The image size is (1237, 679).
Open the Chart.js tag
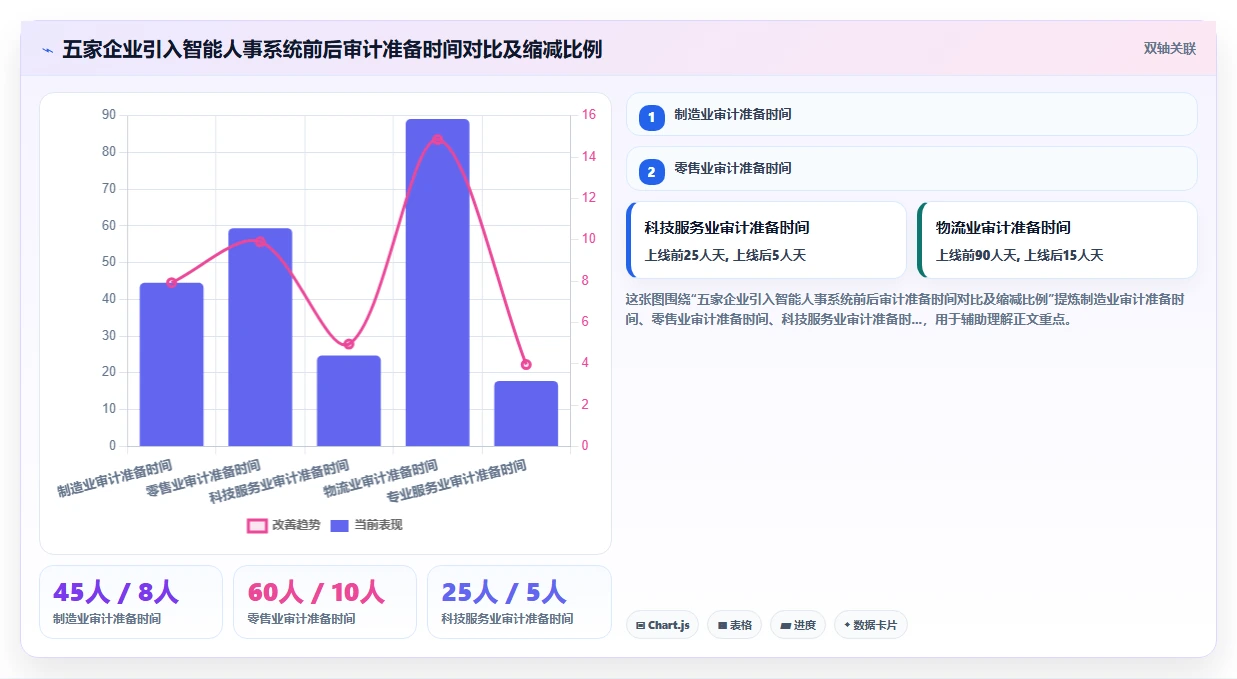coord(662,625)
